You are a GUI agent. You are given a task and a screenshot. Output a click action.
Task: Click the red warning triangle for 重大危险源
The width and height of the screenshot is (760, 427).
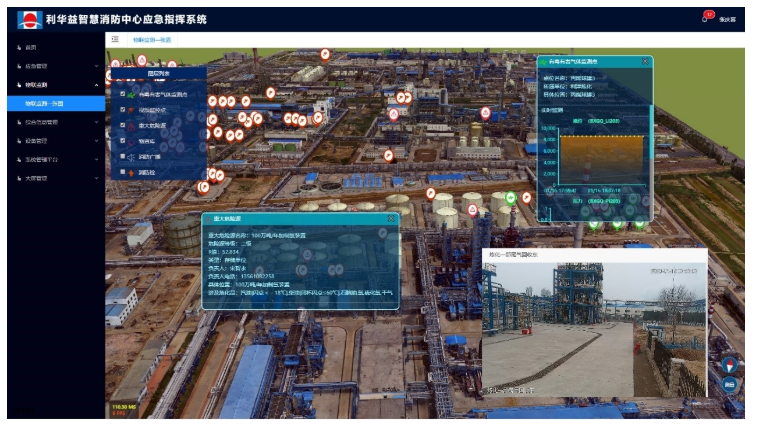click(131, 126)
